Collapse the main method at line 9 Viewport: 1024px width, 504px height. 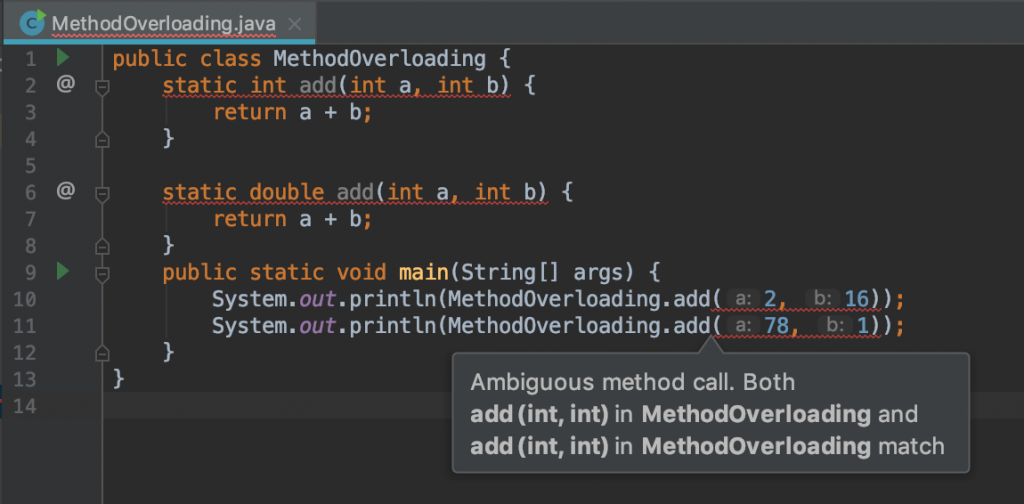coord(102,274)
